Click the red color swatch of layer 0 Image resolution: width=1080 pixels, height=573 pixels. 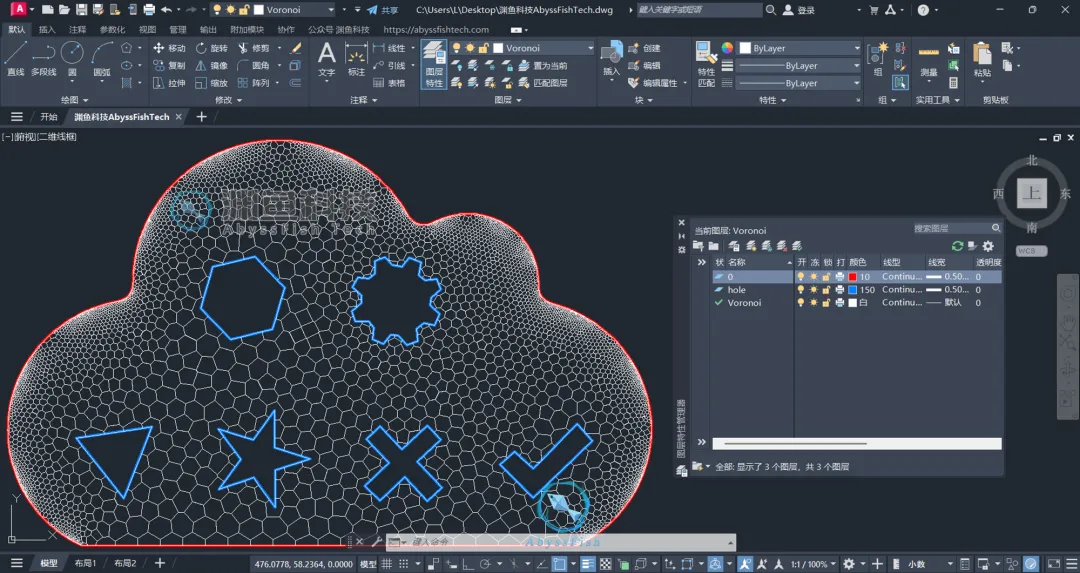point(852,277)
